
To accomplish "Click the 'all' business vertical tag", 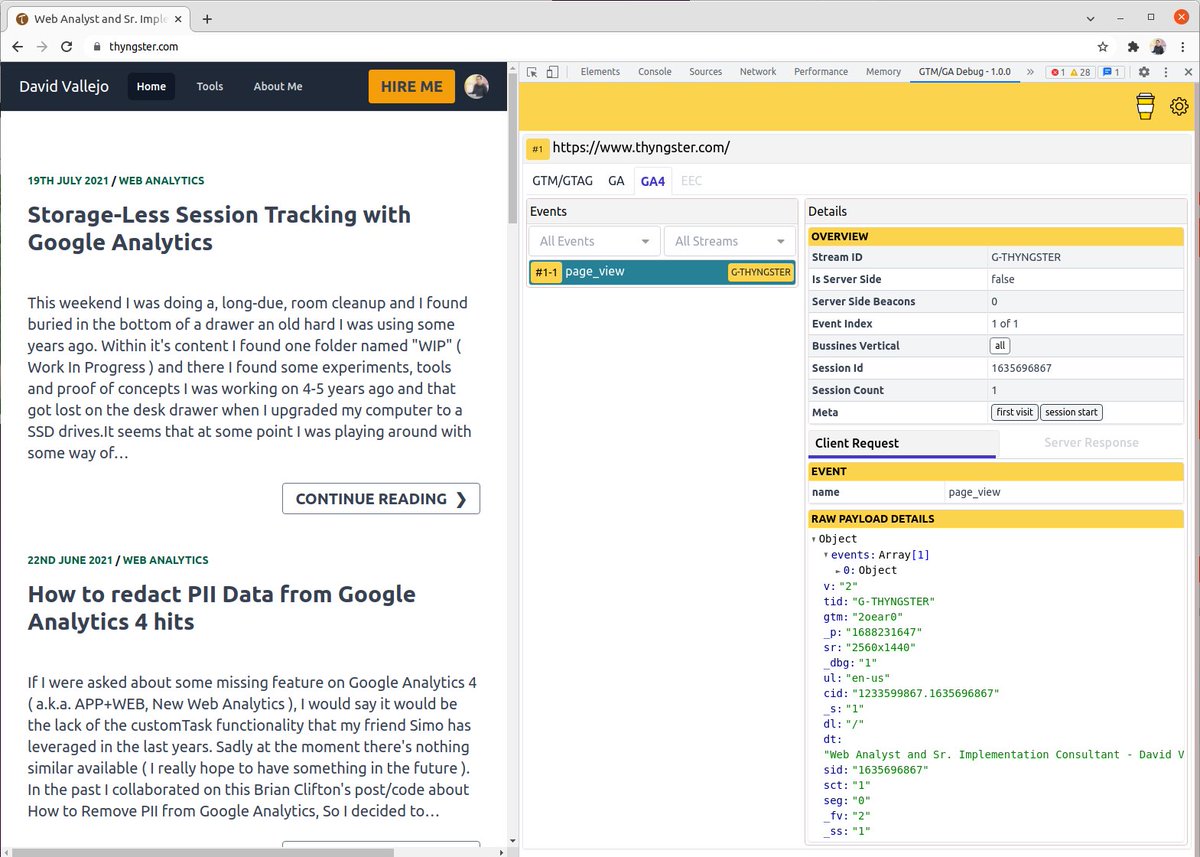I will pyautogui.click(x=999, y=346).
